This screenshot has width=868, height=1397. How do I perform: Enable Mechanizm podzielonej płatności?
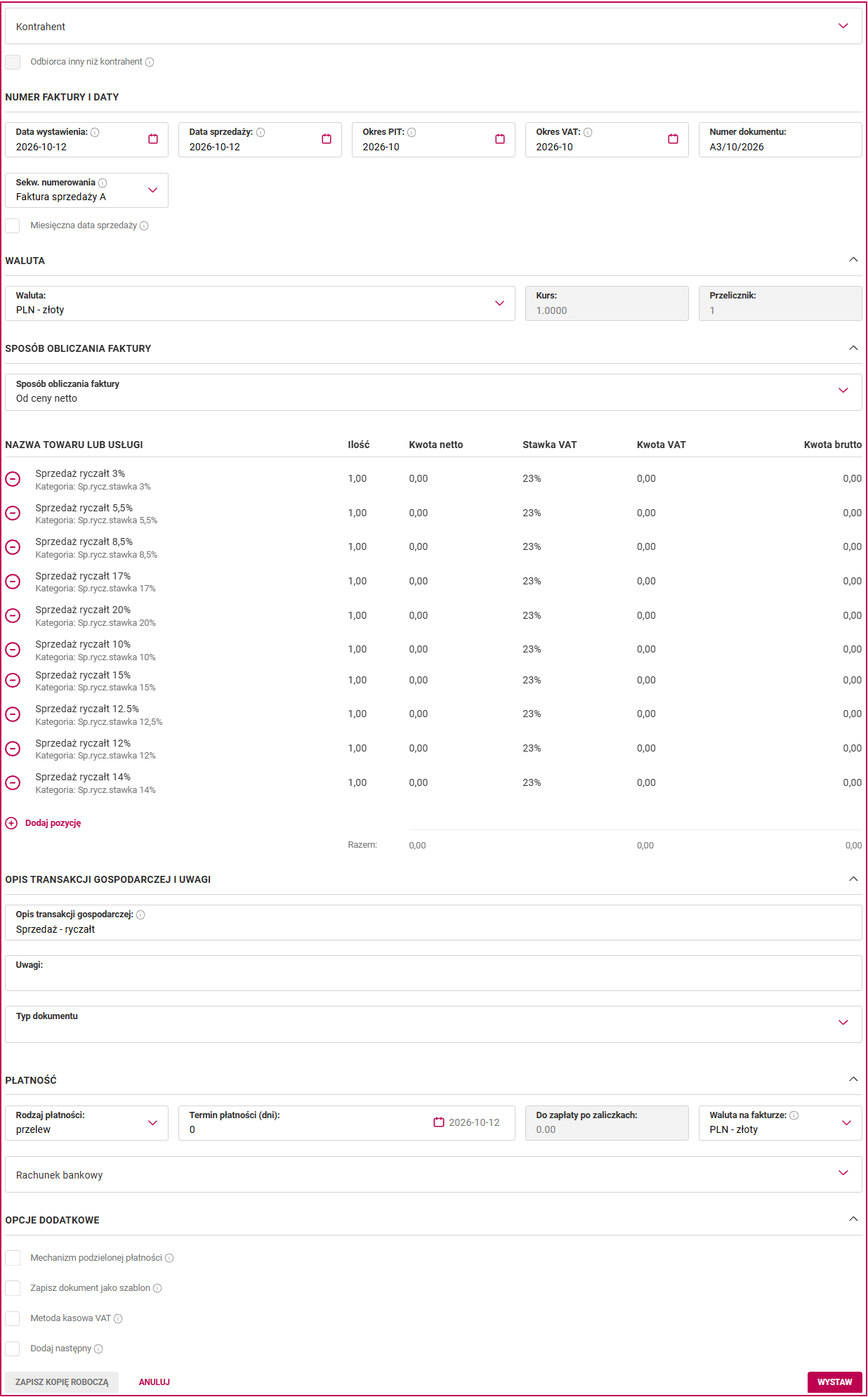[13, 1258]
